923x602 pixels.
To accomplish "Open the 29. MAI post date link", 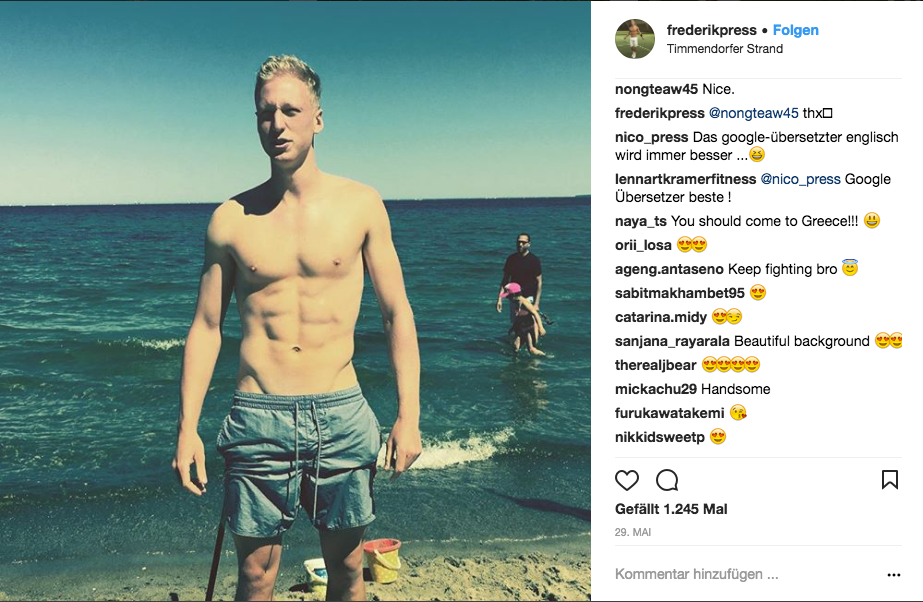I will coord(633,532).
